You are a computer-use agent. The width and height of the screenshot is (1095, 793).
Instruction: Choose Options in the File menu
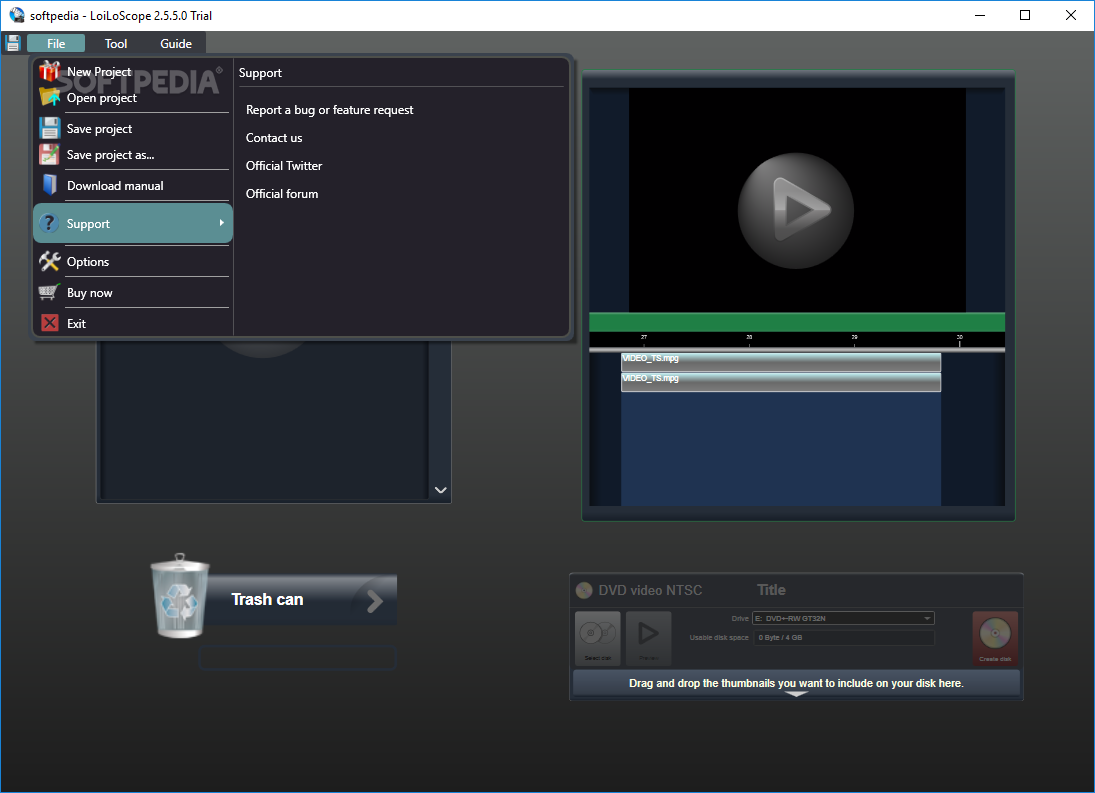point(88,262)
